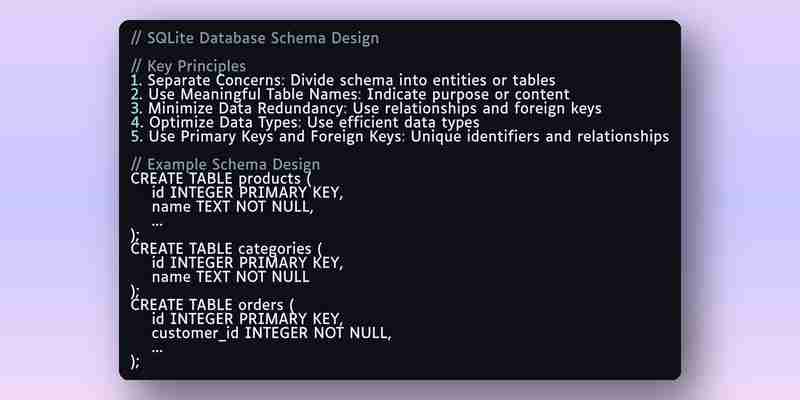Click the Example Schema Design comment

click(x=226, y=164)
